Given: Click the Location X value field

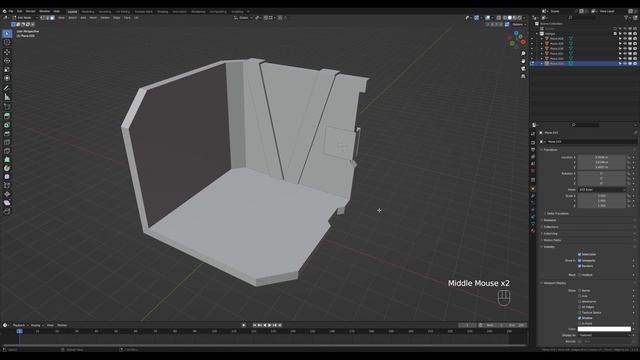Looking at the screenshot, I should pos(601,157).
